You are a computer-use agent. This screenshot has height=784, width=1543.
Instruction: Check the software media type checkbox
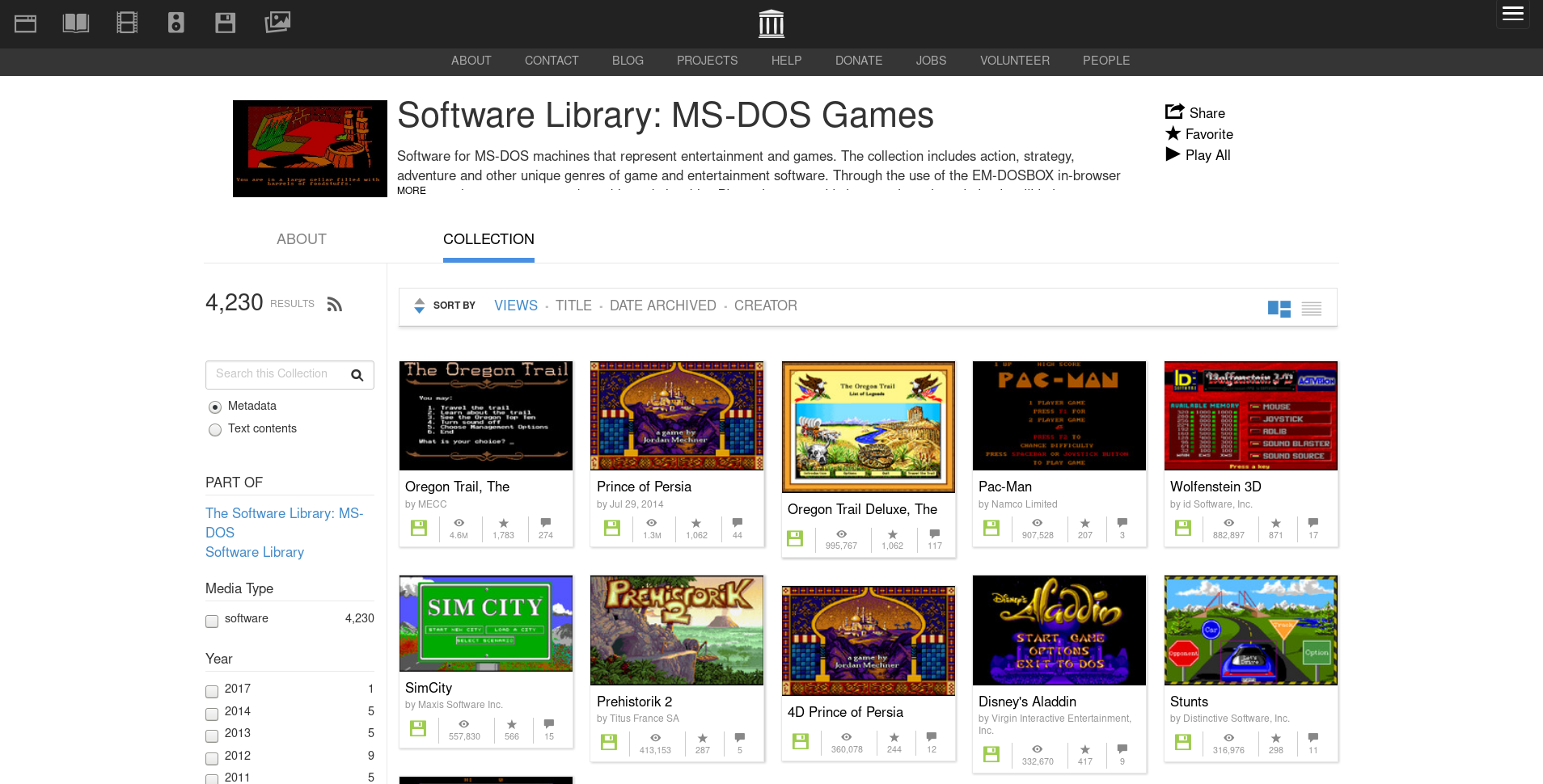[212, 622]
